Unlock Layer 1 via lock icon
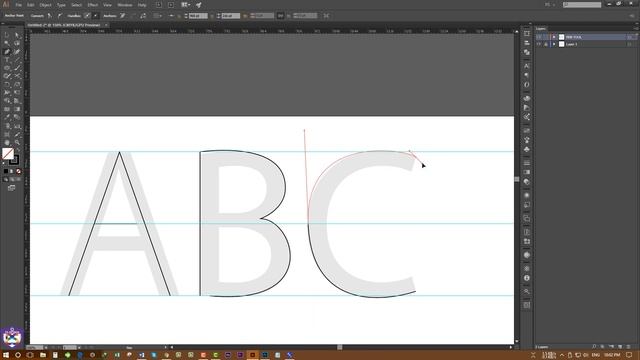This screenshot has width=640, height=360. 546,44
